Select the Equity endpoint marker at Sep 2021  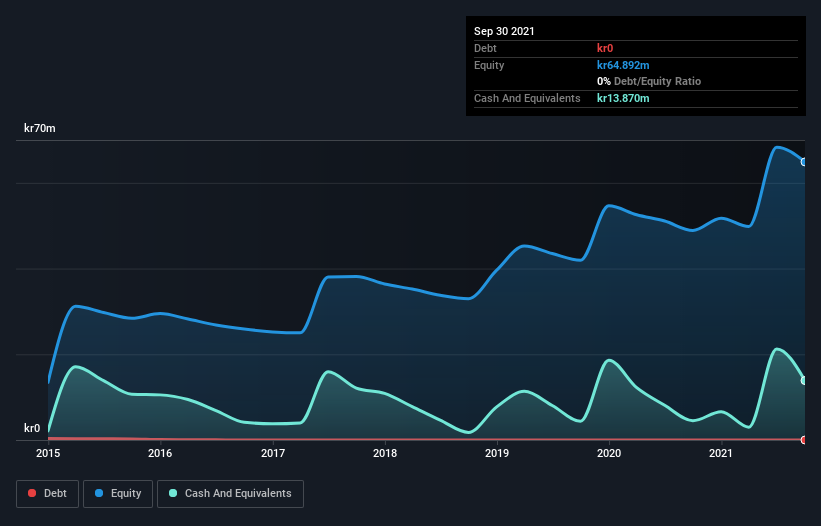click(804, 162)
